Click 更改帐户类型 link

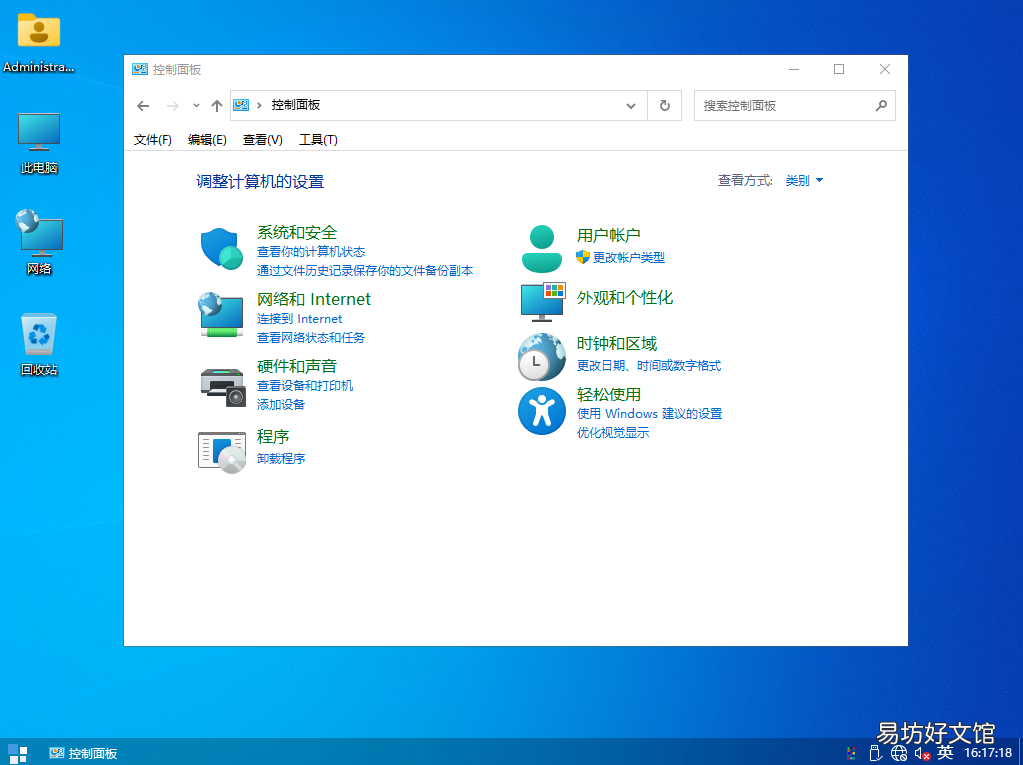(x=628, y=258)
